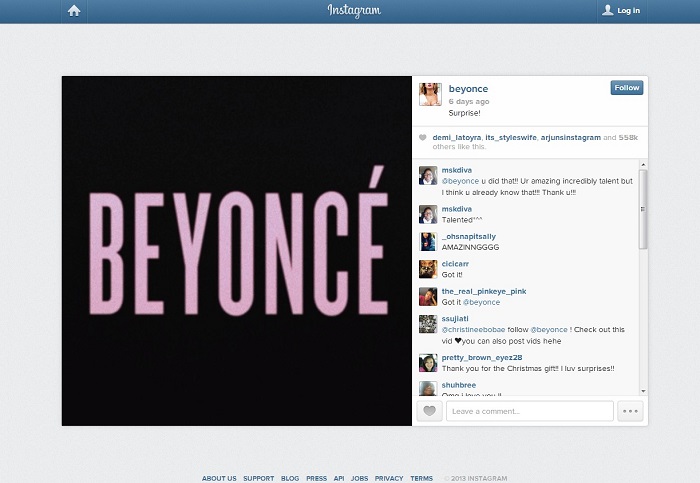Open the cicicarr username
Viewport: 700px width, 483px height.
tap(455, 264)
